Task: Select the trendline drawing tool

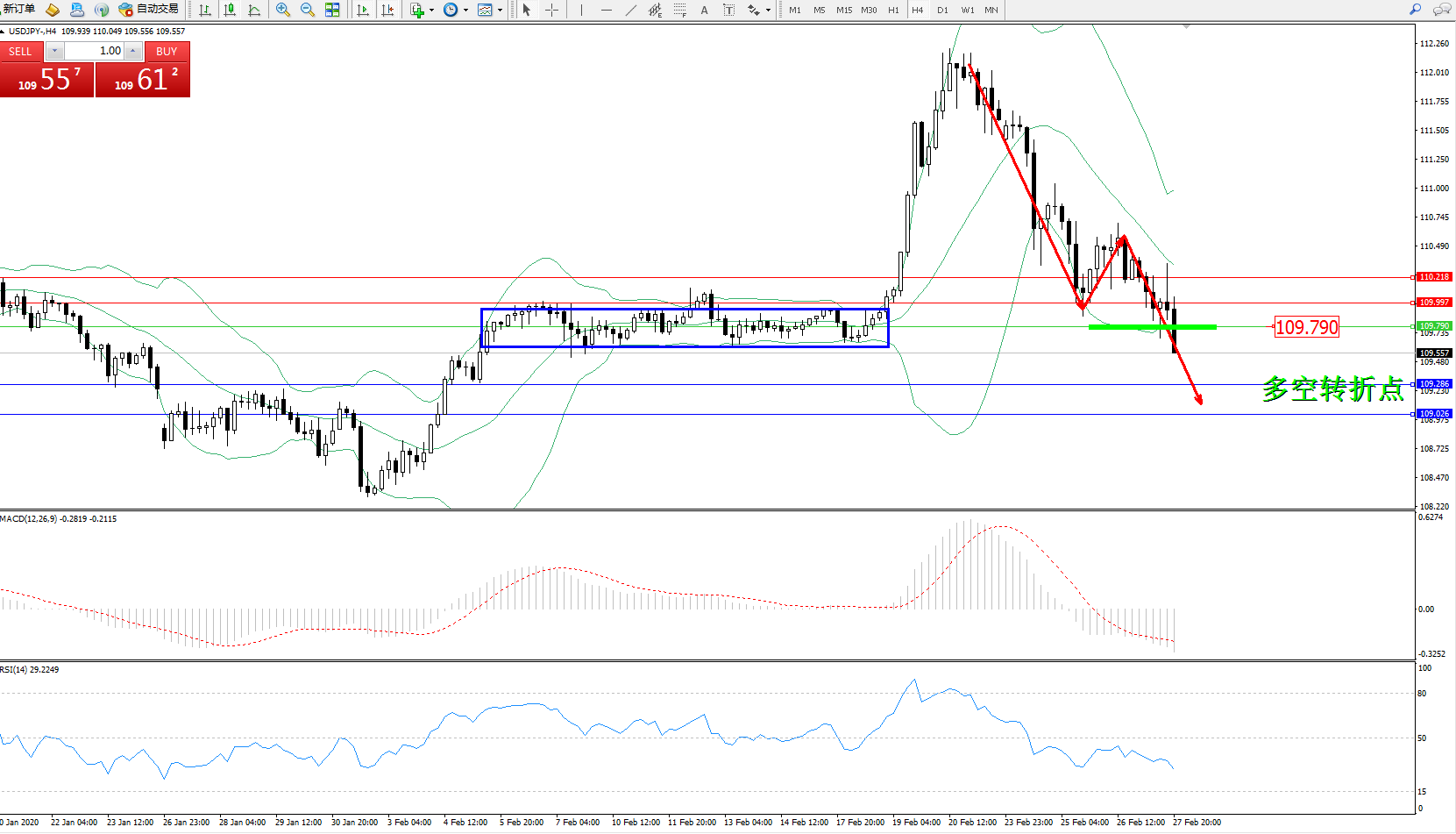Action: tap(631, 10)
